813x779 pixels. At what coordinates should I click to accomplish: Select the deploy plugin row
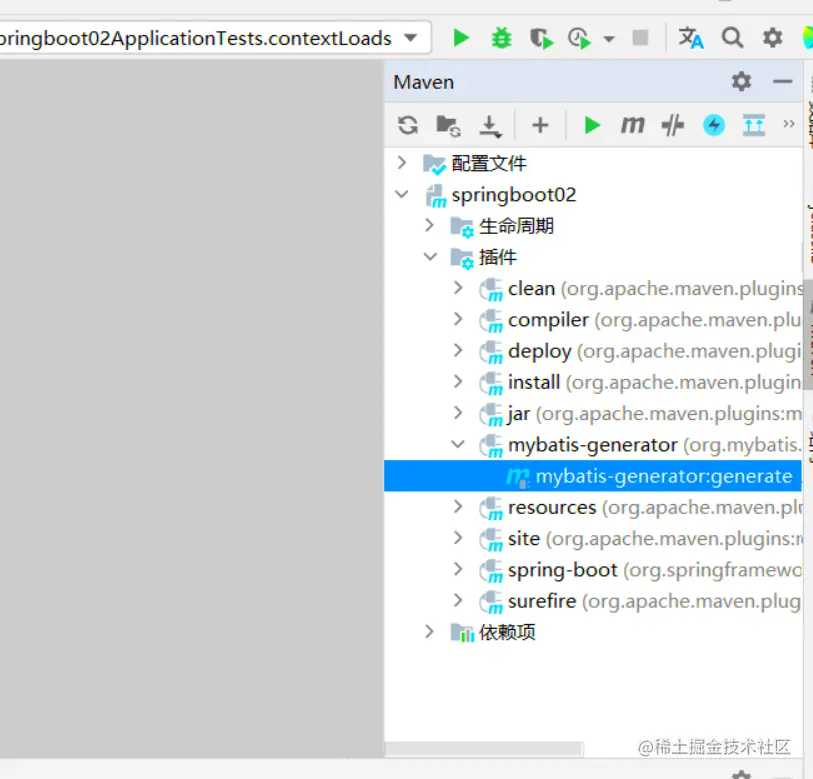(593, 351)
